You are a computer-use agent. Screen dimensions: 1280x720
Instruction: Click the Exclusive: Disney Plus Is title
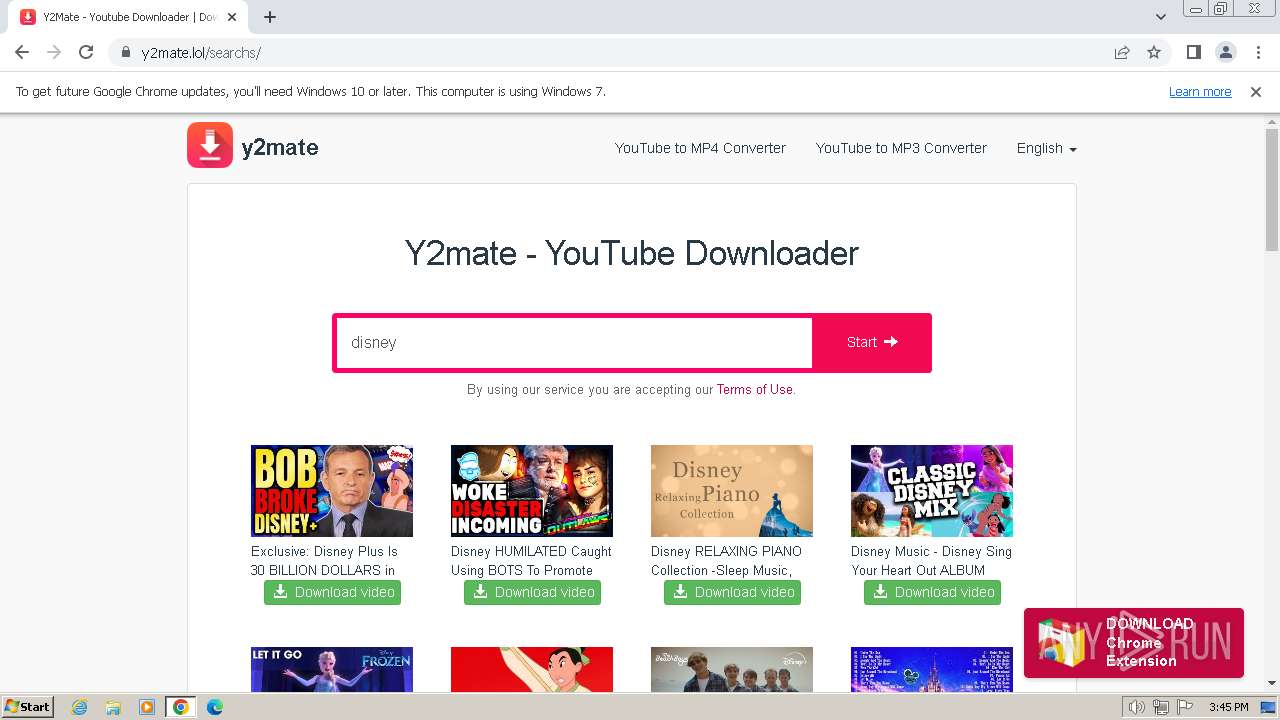324,560
